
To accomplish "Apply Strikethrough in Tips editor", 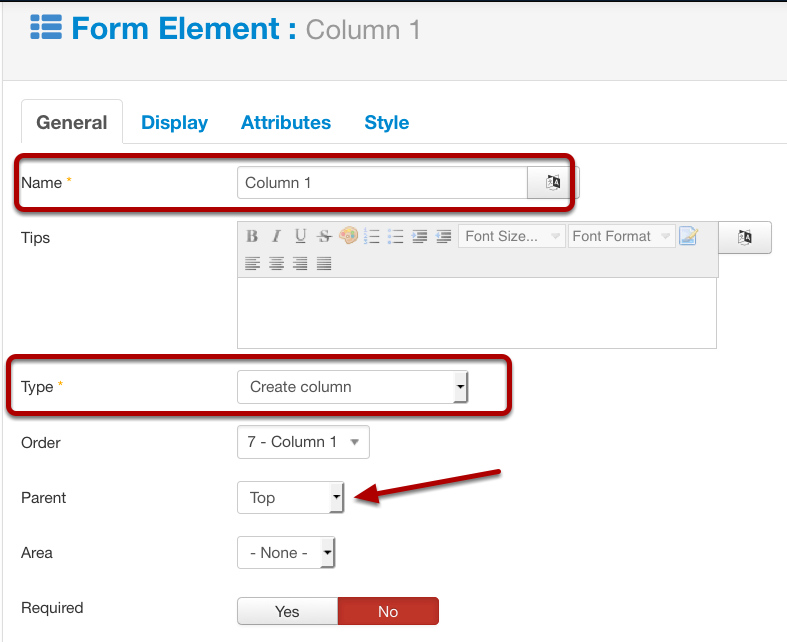I will [x=324, y=236].
